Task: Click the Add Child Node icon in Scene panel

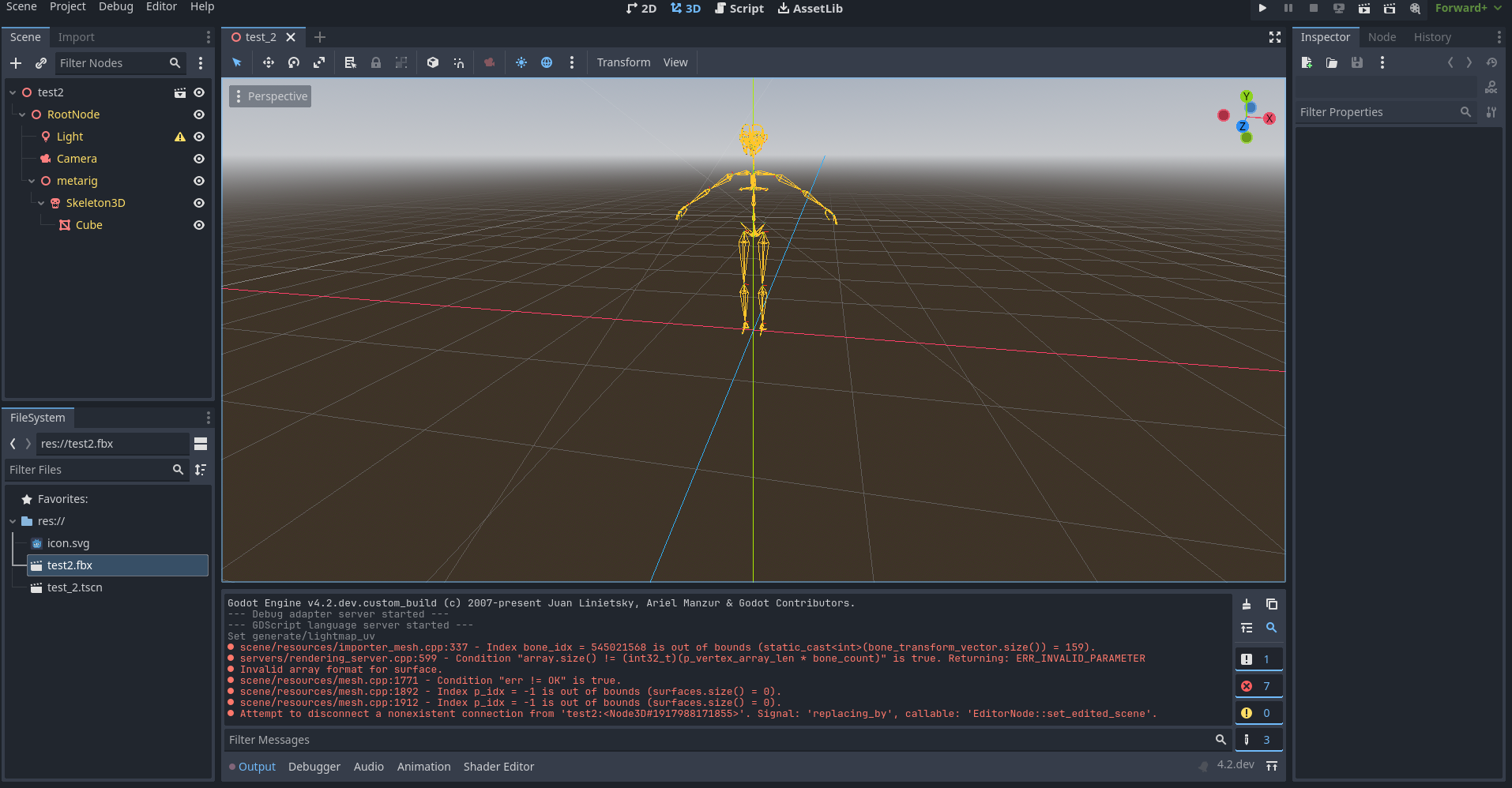Action: [x=16, y=63]
